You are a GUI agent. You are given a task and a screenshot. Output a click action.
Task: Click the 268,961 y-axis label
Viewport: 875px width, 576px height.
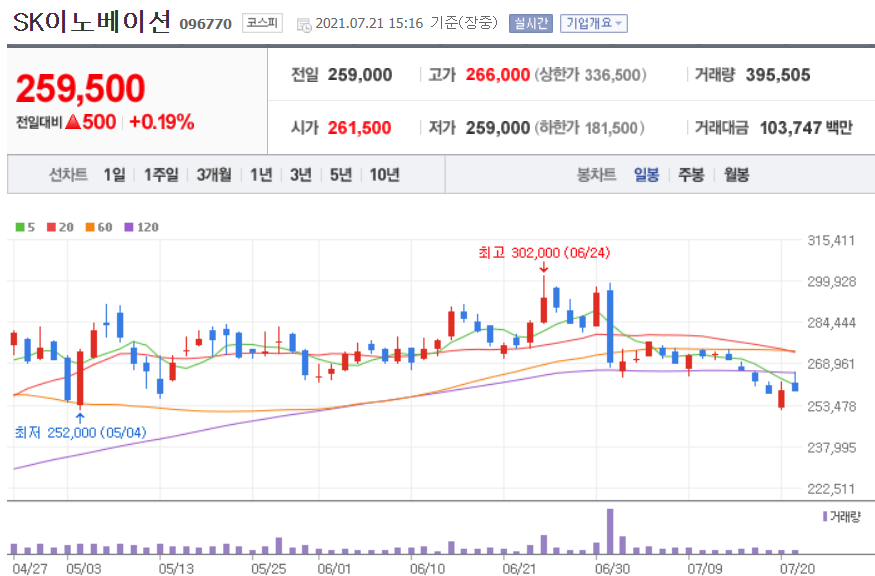click(x=831, y=364)
